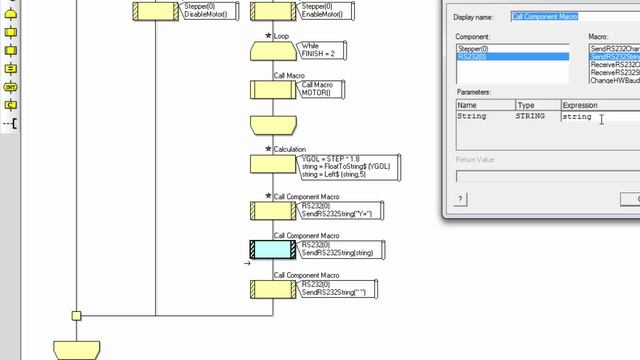This screenshot has height=360, width=640.
Task: Select the Stepper DisableMotor flowchart block
Action: coord(156,11)
